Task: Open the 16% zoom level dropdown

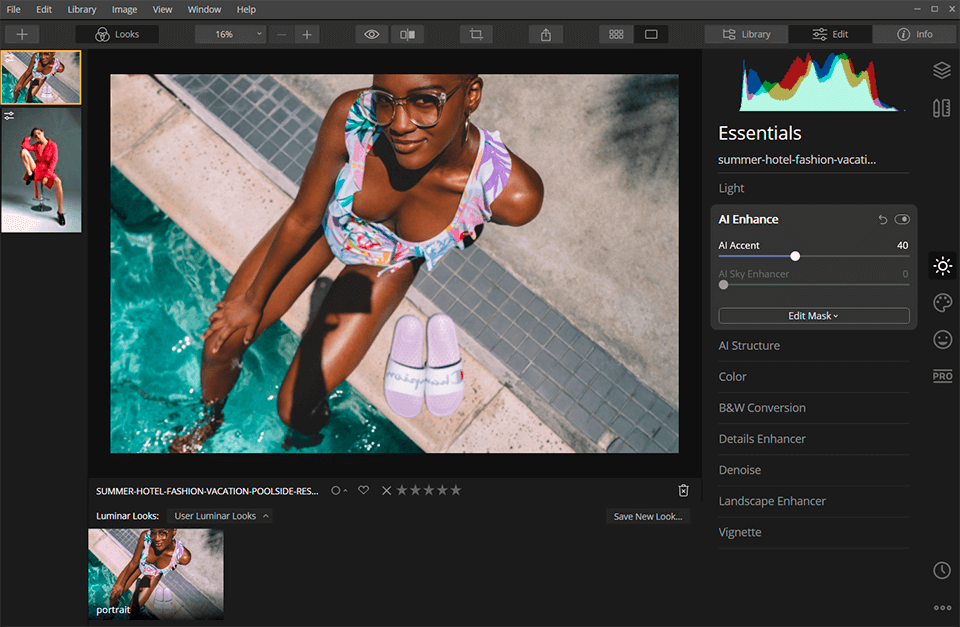Action: pyautogui.click(x=230, y=34)
